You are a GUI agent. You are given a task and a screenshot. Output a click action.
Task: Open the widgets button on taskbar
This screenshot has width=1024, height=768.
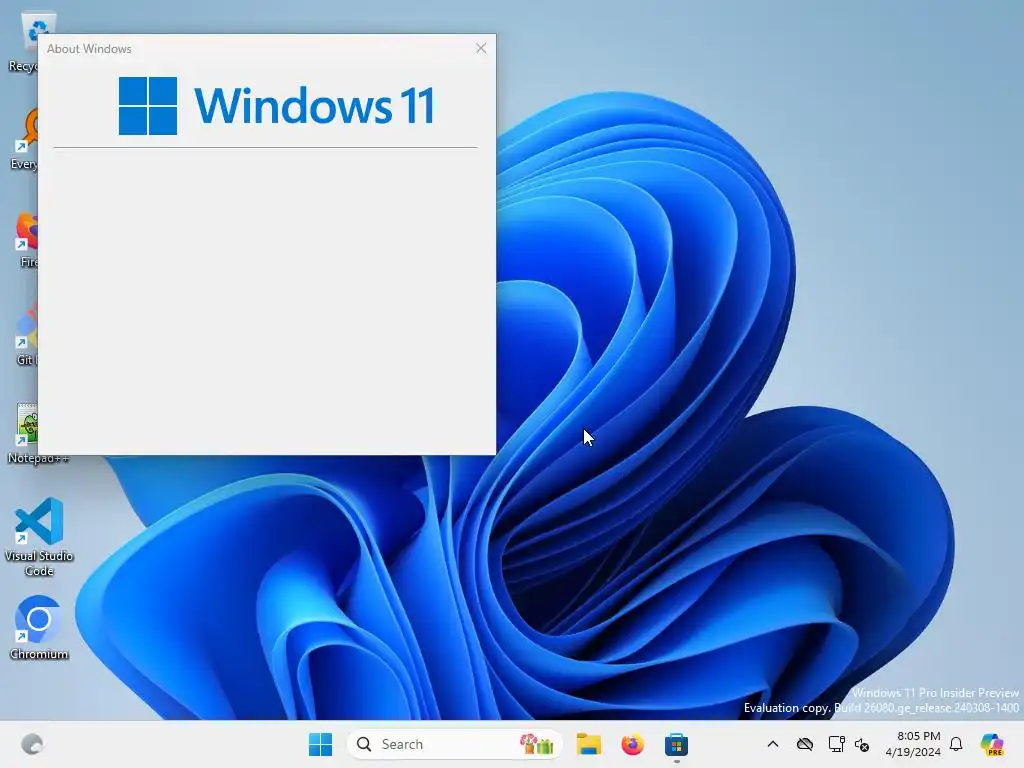31,744
